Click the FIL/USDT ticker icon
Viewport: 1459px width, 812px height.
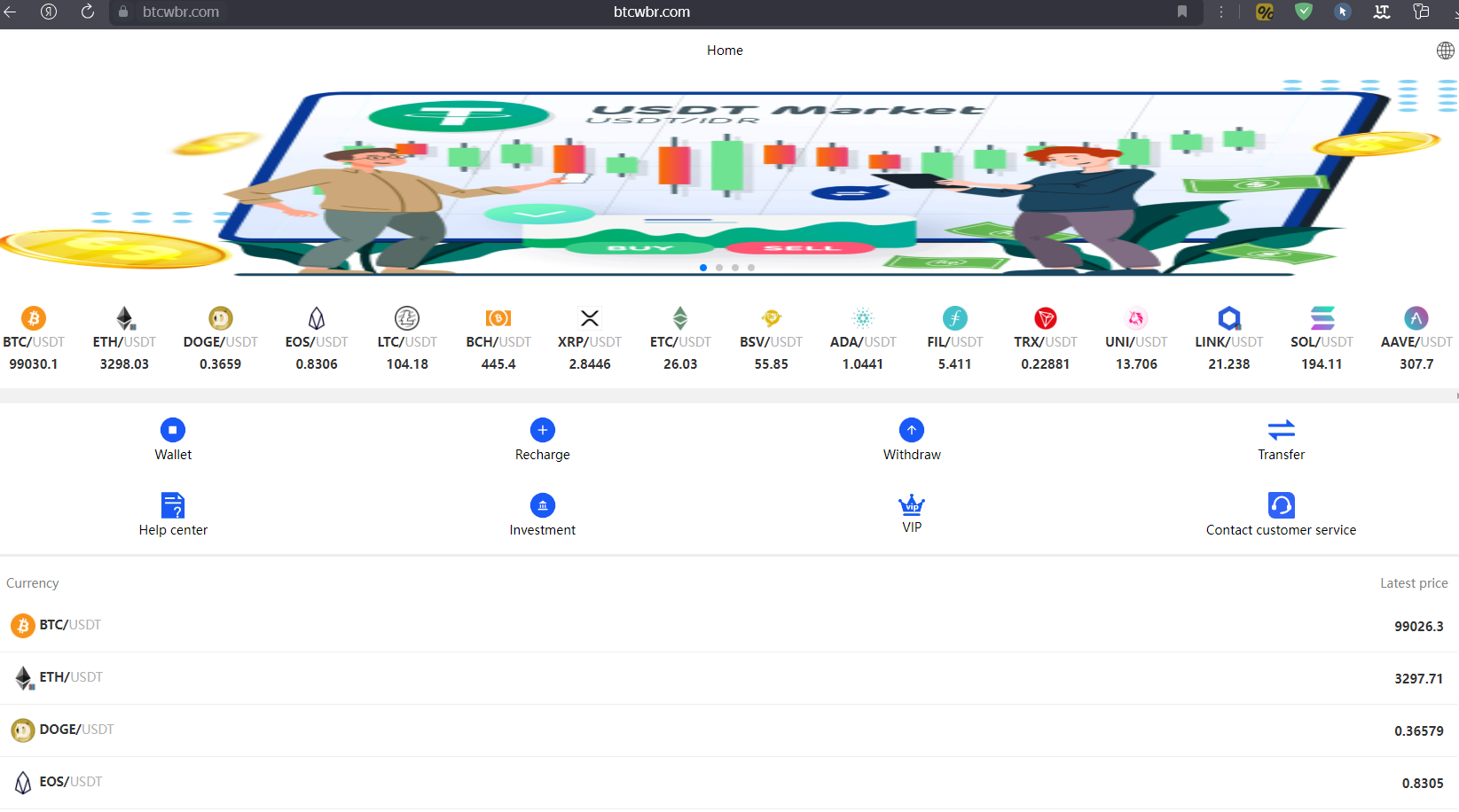coord(955,317)
